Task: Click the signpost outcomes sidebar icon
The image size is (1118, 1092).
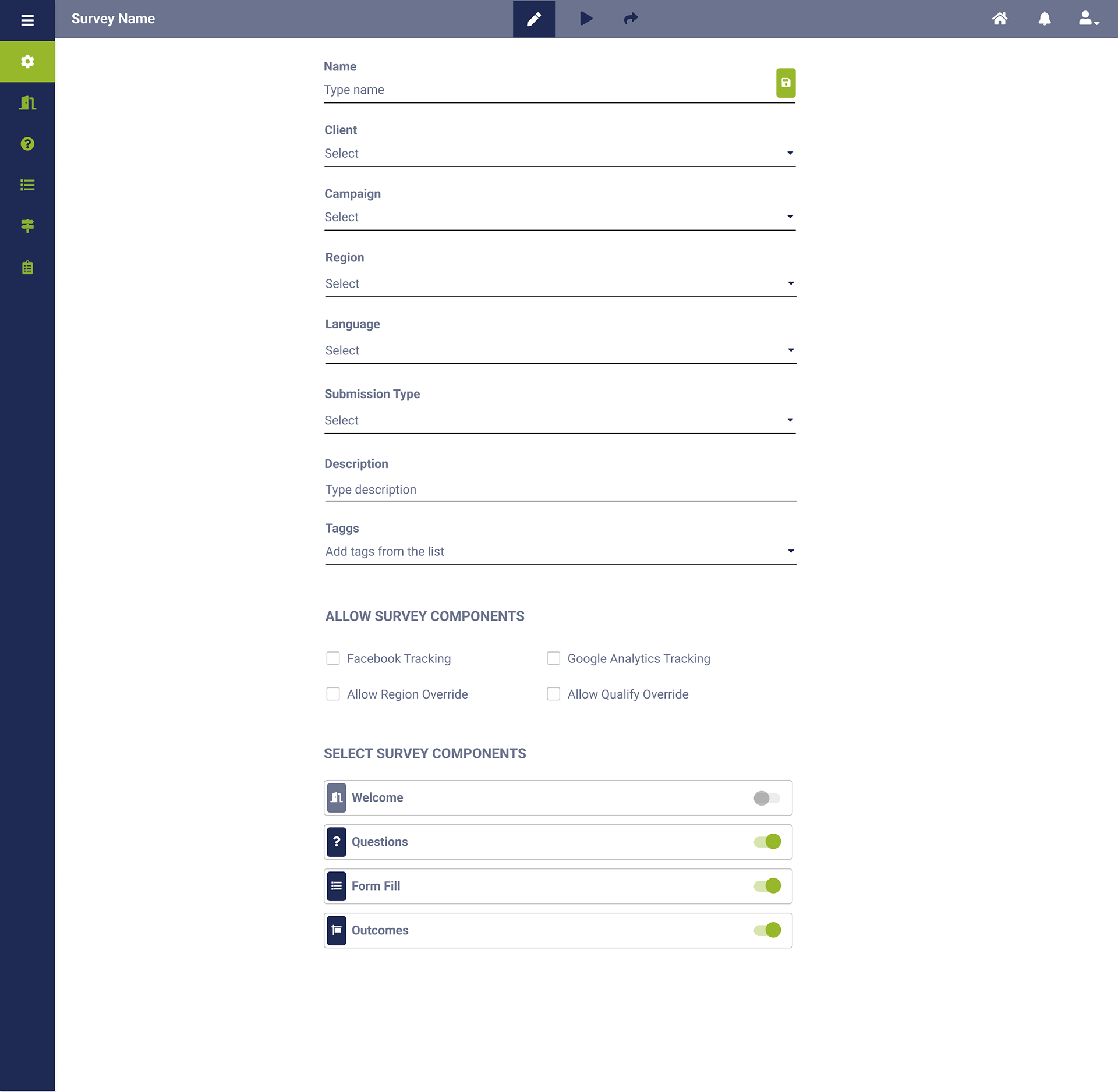Action: tap(27, 226)
